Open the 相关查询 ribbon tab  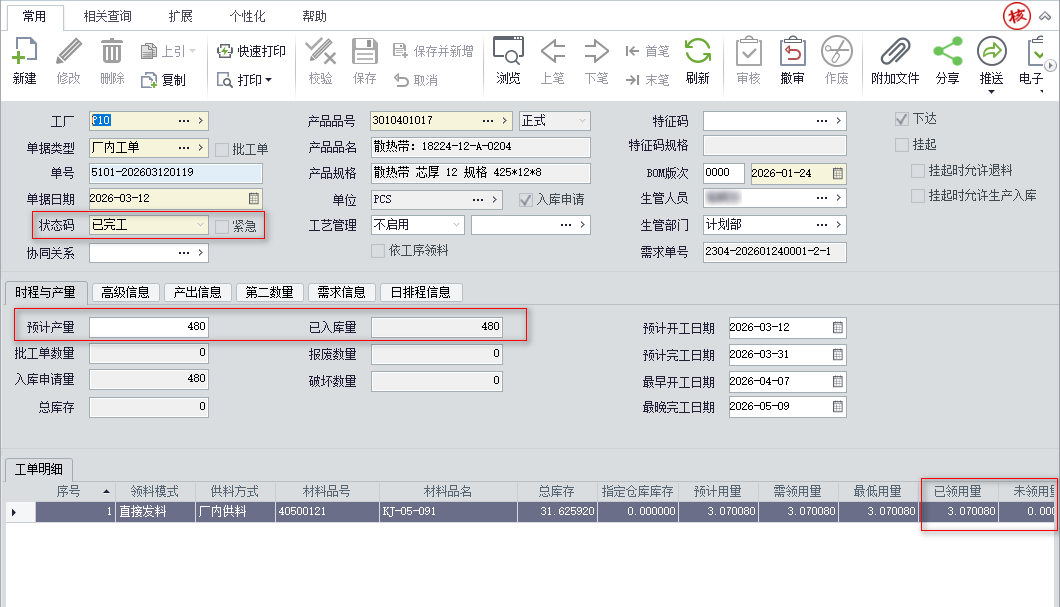[x=107, y=16]
